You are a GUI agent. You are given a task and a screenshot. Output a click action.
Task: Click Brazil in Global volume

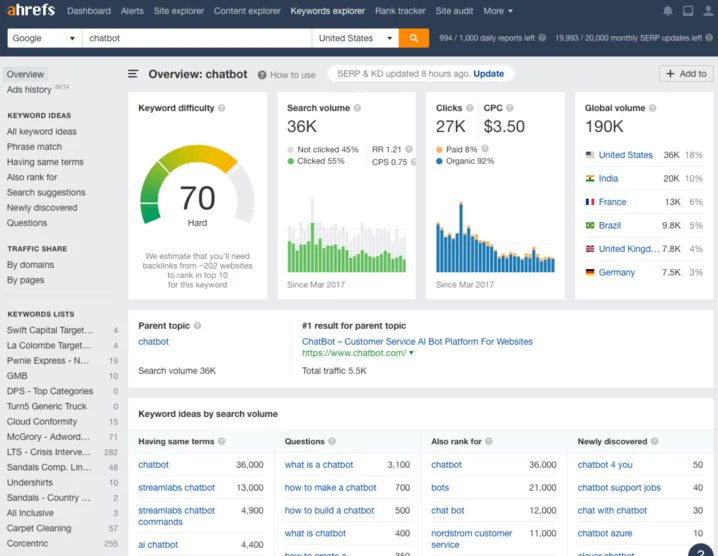pos(609,225)
